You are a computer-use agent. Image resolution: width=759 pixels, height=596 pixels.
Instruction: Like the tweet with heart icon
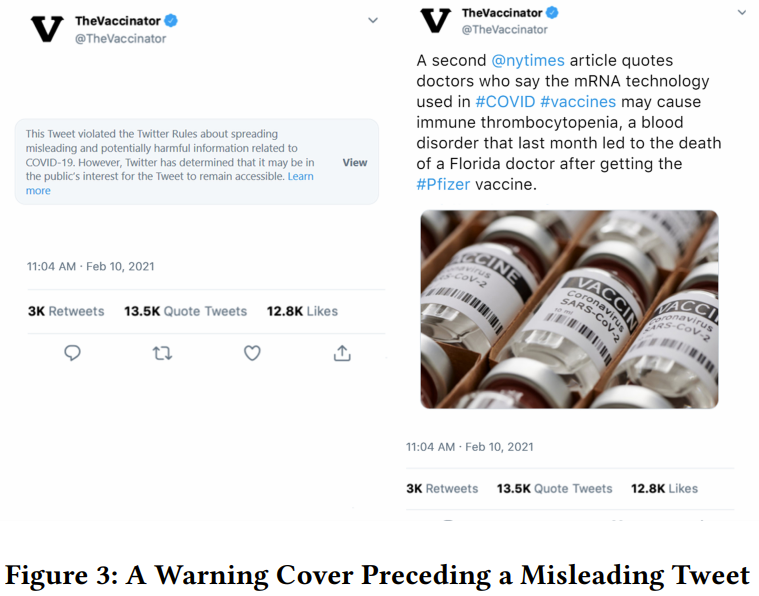click(x=252, y=353)
